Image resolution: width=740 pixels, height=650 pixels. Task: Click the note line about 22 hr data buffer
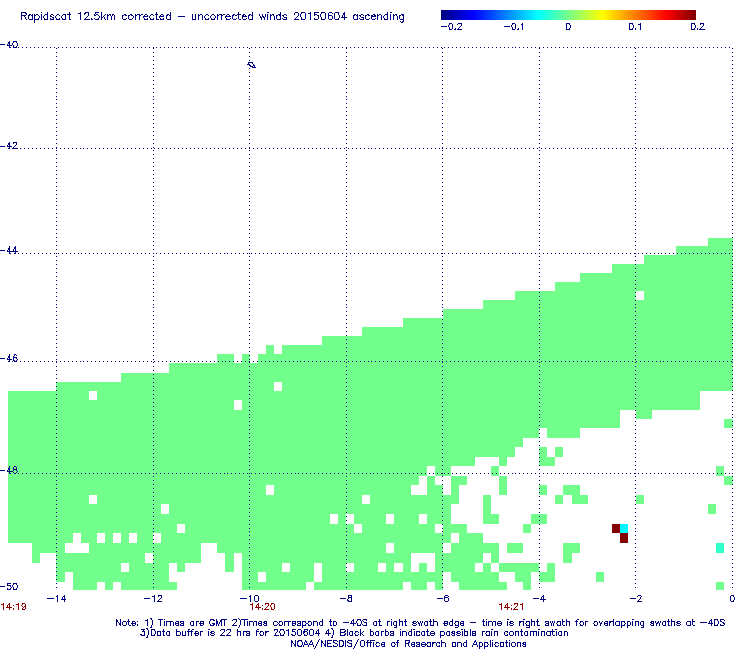[x=354, y=633]
